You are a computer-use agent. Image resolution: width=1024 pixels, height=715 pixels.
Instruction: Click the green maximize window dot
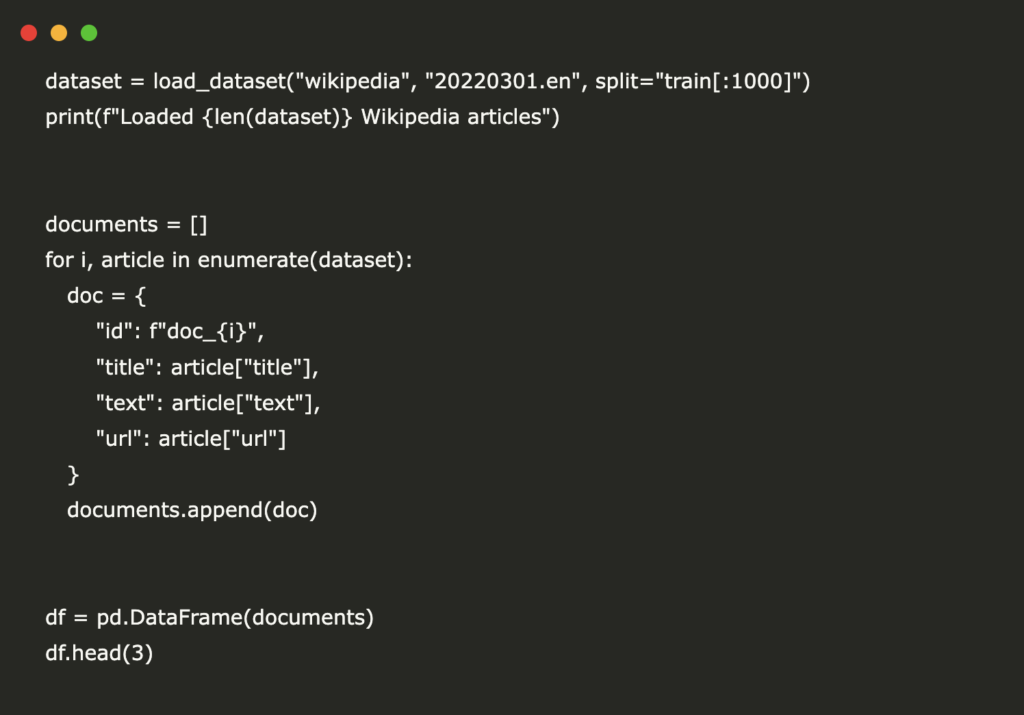[x=89, y=33]
